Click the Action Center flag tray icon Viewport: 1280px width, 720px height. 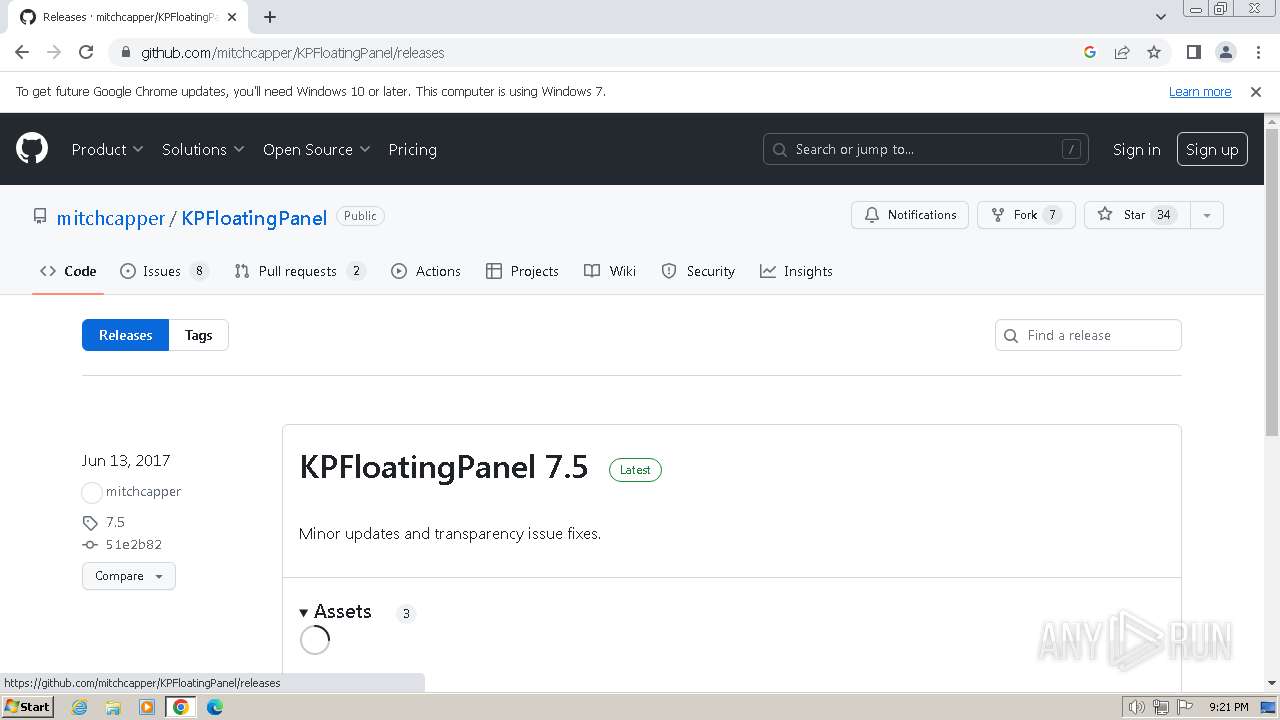1185,707
